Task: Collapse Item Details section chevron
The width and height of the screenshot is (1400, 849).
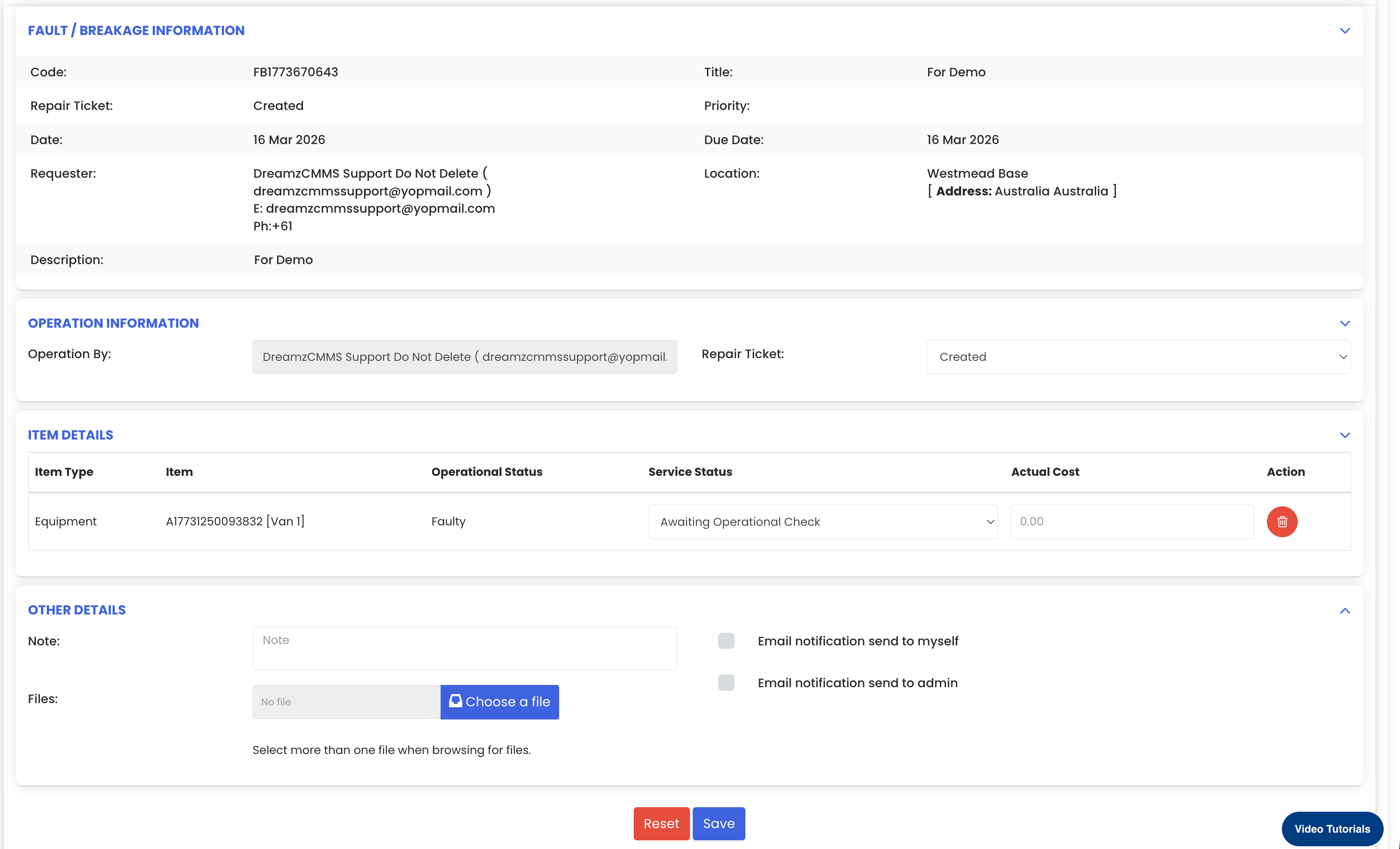Action: pyautogui.click(x=1344, y=435)
